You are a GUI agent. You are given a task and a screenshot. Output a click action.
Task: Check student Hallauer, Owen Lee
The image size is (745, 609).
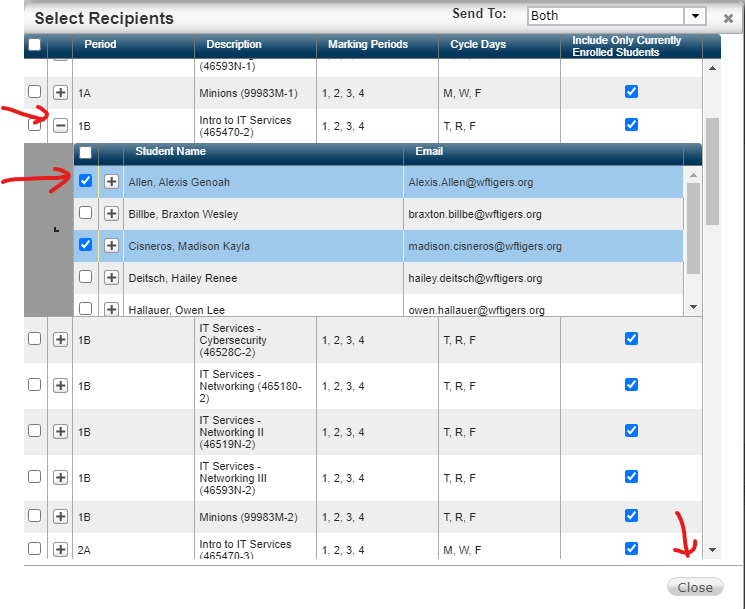(x=86, y=308)
